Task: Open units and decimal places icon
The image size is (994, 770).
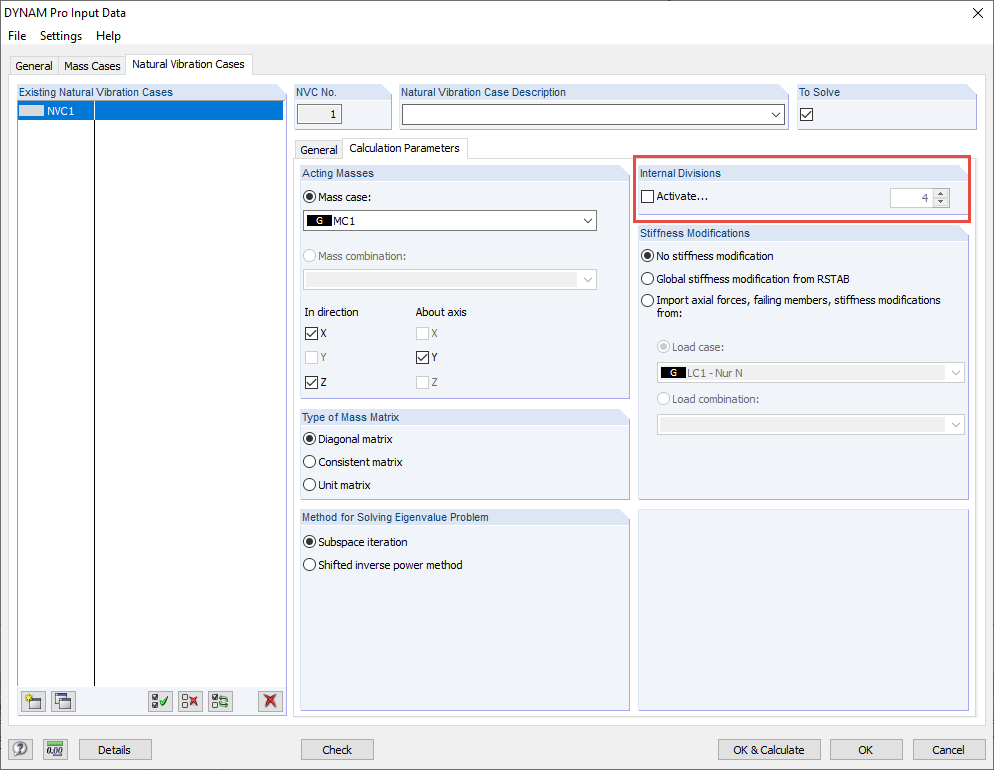Action: pyautogui.click(x=55, y=750)
